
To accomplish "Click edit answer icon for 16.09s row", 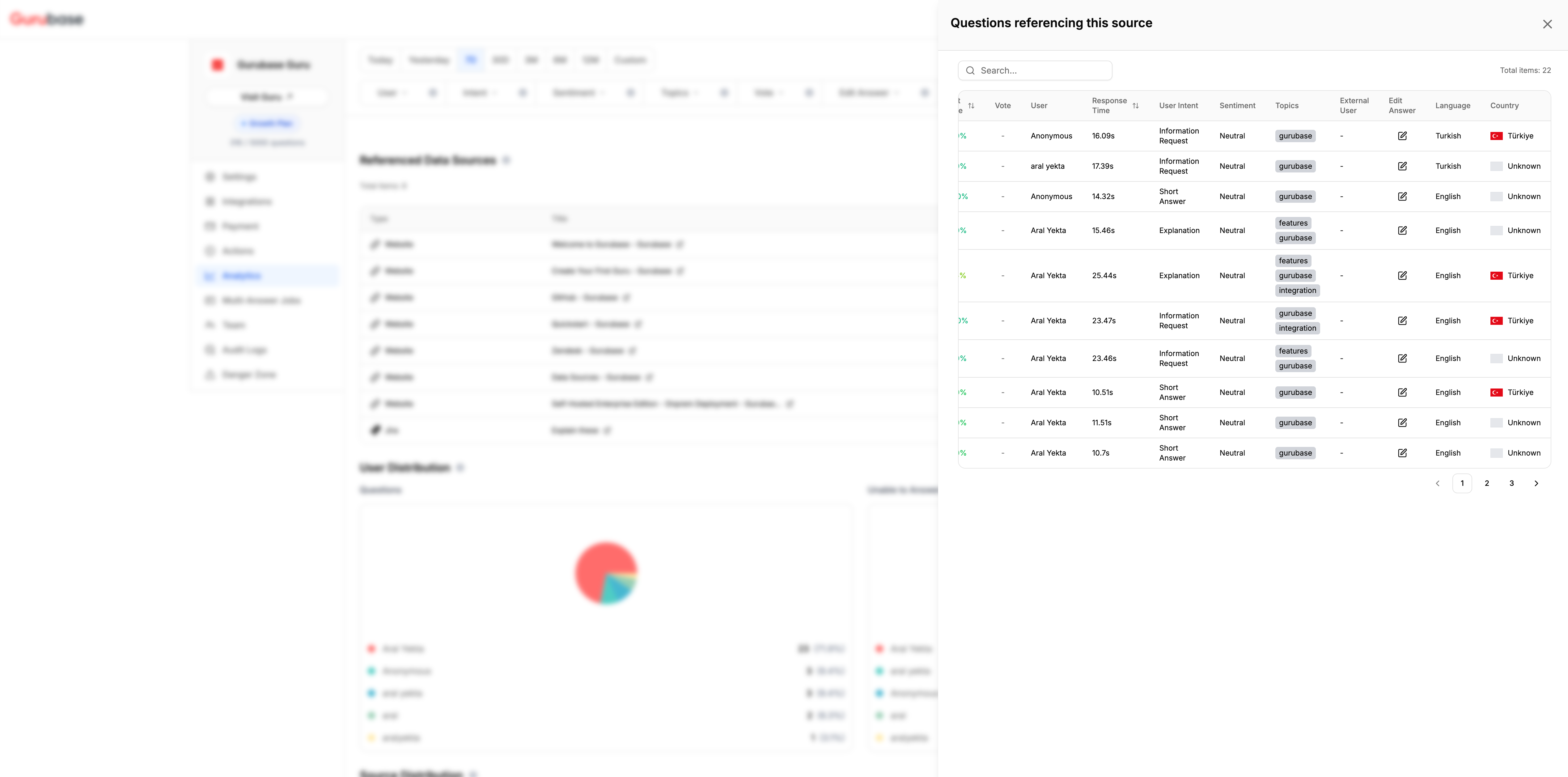I will pos(1402,136).
